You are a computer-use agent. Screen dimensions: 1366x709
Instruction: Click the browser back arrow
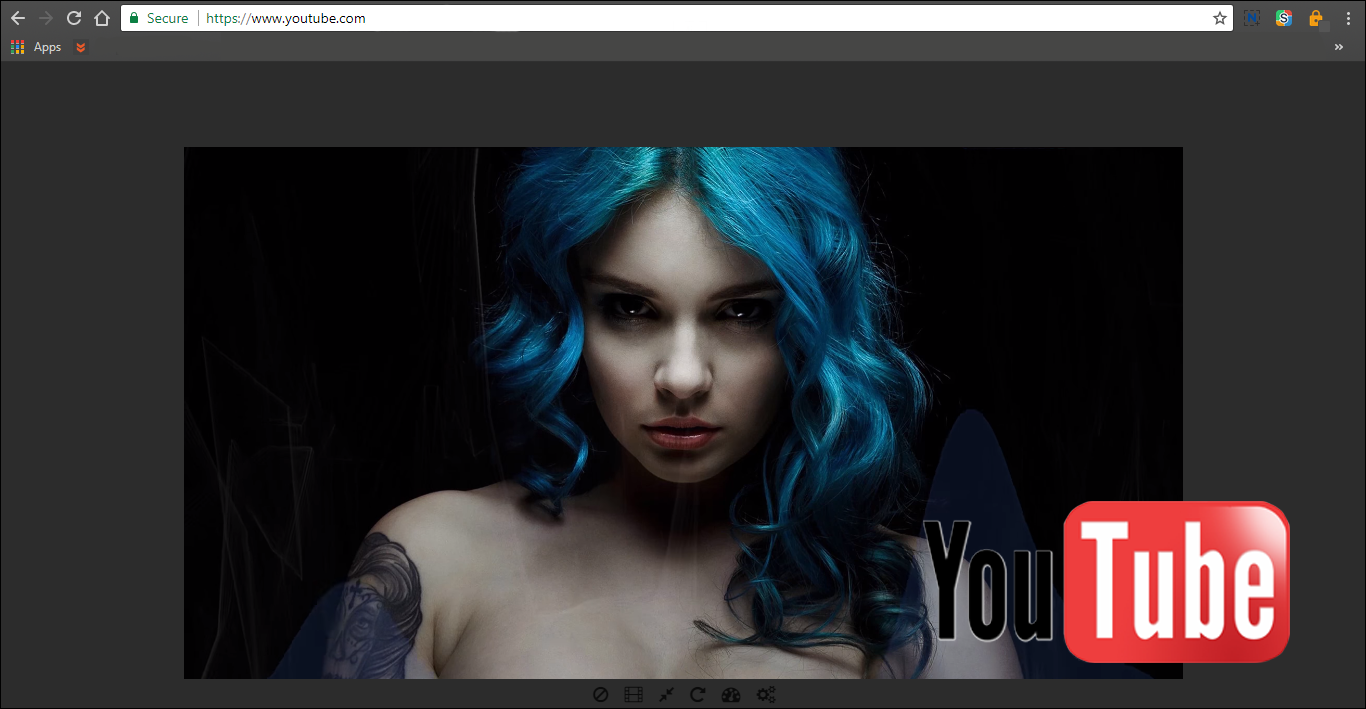pos(17,18)
